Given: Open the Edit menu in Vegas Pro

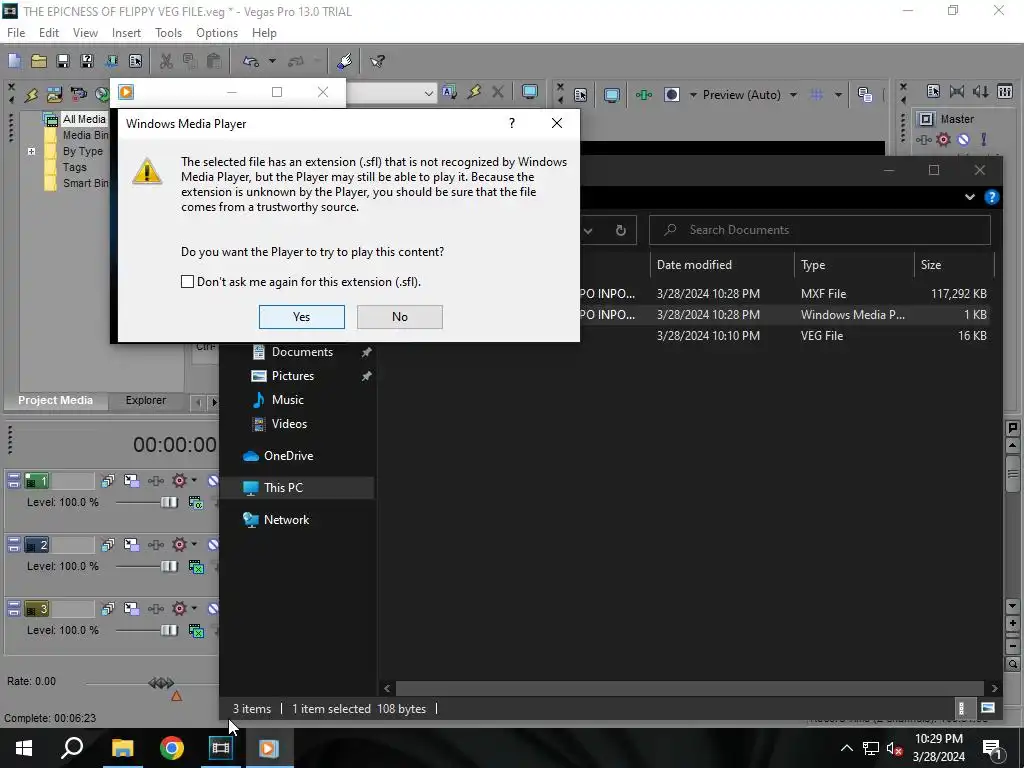Looking at the screenshot, I should click(x=49, y=33).
